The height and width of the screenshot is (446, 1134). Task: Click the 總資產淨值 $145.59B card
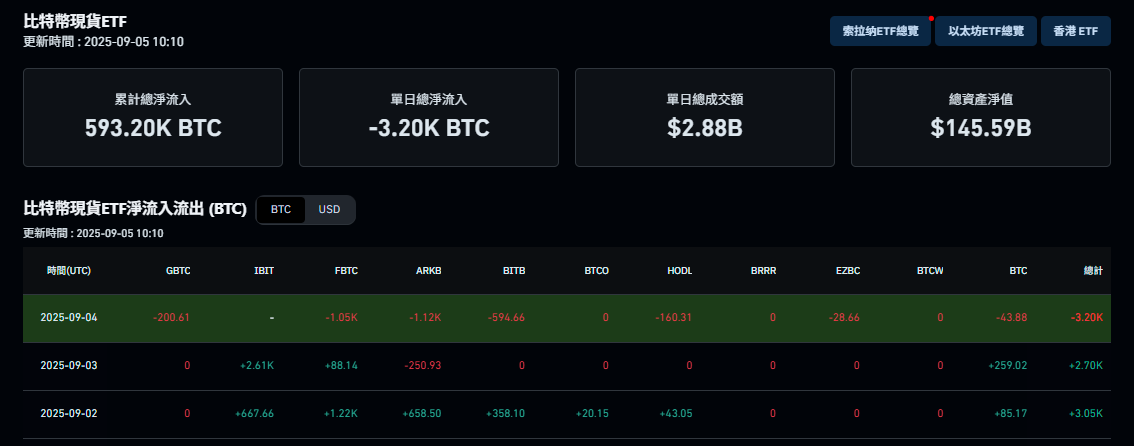(981, 118)
